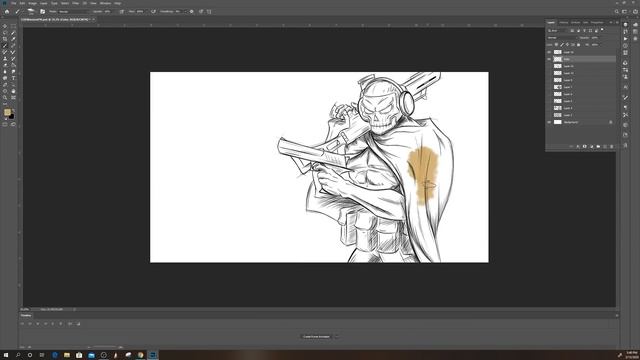Open the File menu
The width and height of the screenshot is (640, 360).
coord(13,3)
